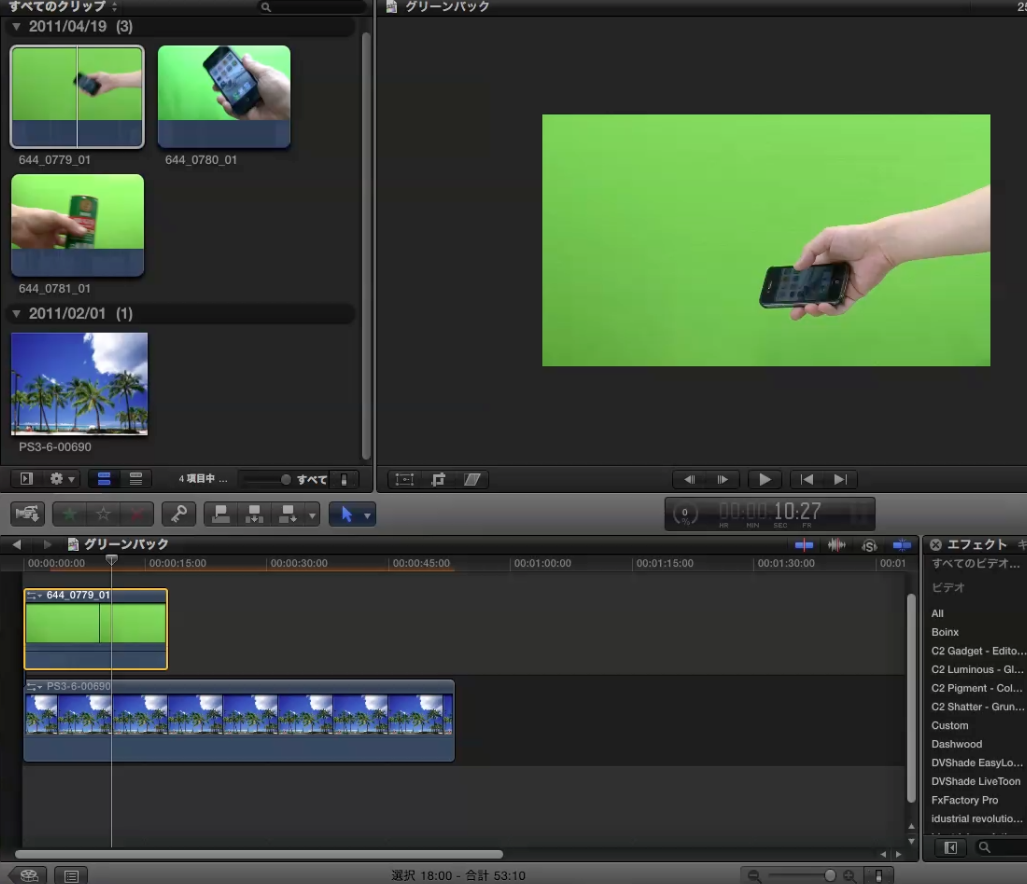Collapse the 2011/04/19 date group

click(16, 26)
